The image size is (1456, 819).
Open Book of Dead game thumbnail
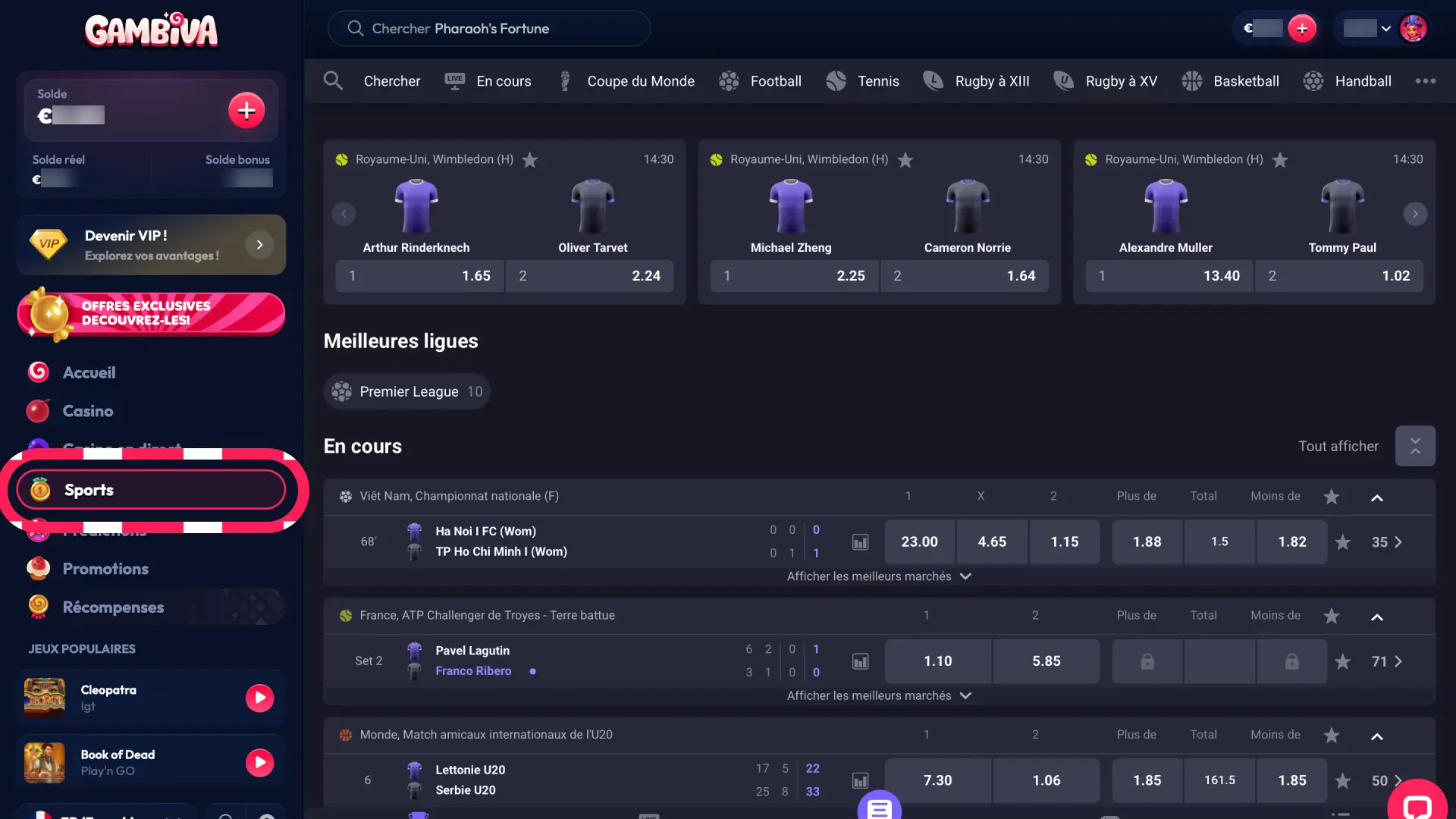click(45, 762)
